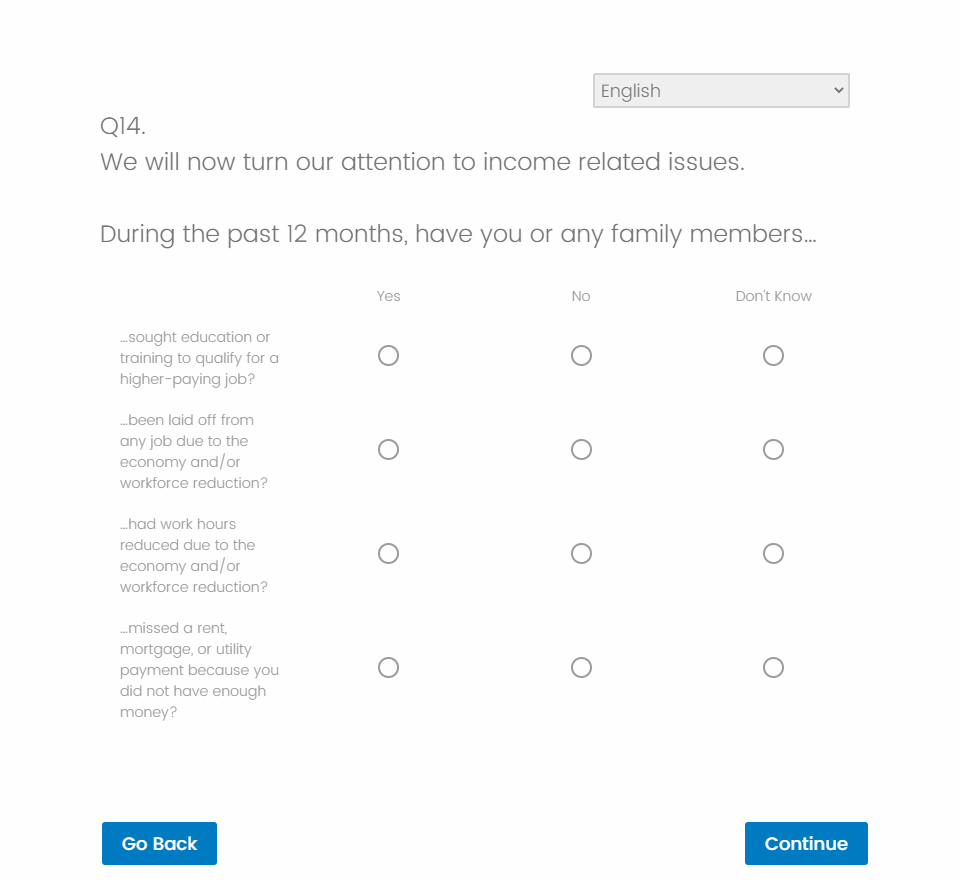The image size is (960, 880).
Task: Mark Yes for been laid off from job
Action: [x=389, y=450]
